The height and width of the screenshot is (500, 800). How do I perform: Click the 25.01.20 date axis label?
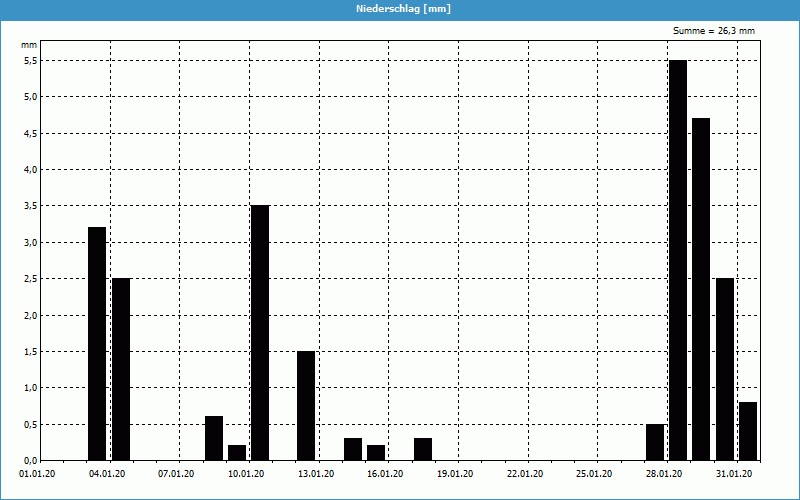[594, 474]
